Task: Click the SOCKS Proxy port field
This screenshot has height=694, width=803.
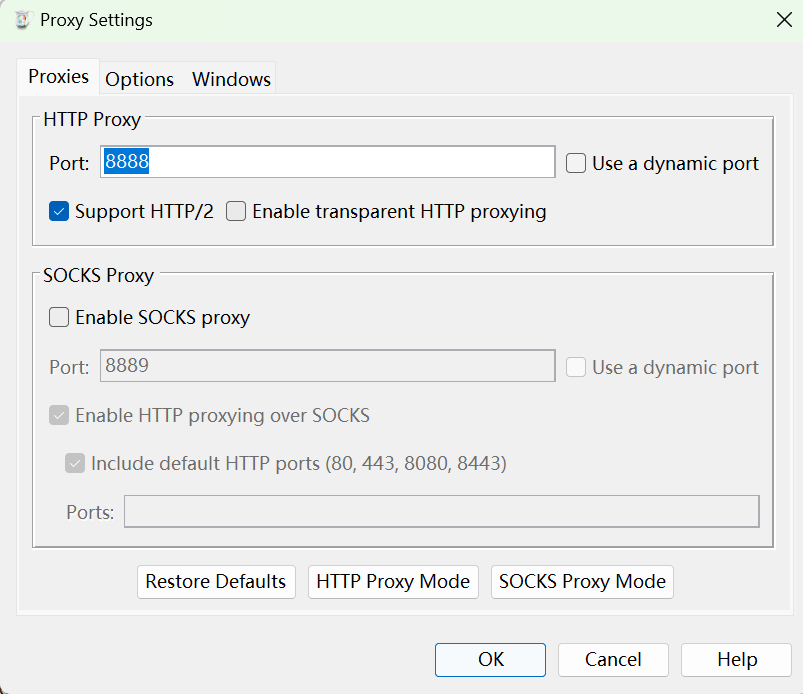Action: [328, 366]
